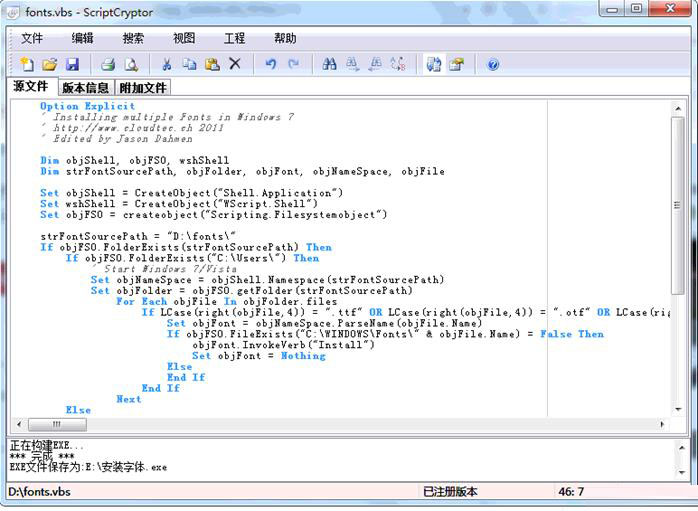This screenshot has height=511, width=698.
Task: Close the ScriptCryptor window
Action: [x=670, y=8]
